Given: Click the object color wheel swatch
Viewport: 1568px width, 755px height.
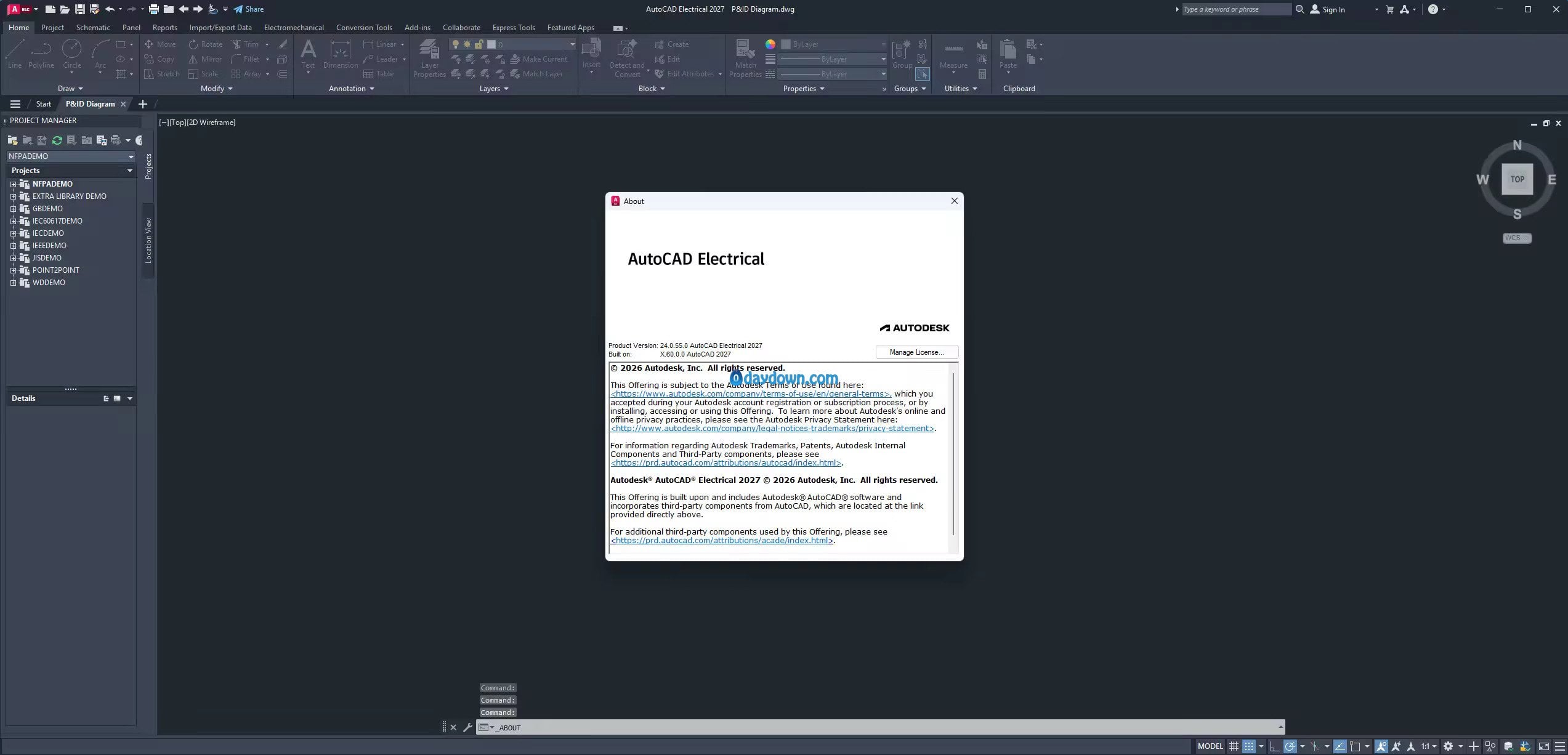Looking at the screenshot, I should point(770,44).
